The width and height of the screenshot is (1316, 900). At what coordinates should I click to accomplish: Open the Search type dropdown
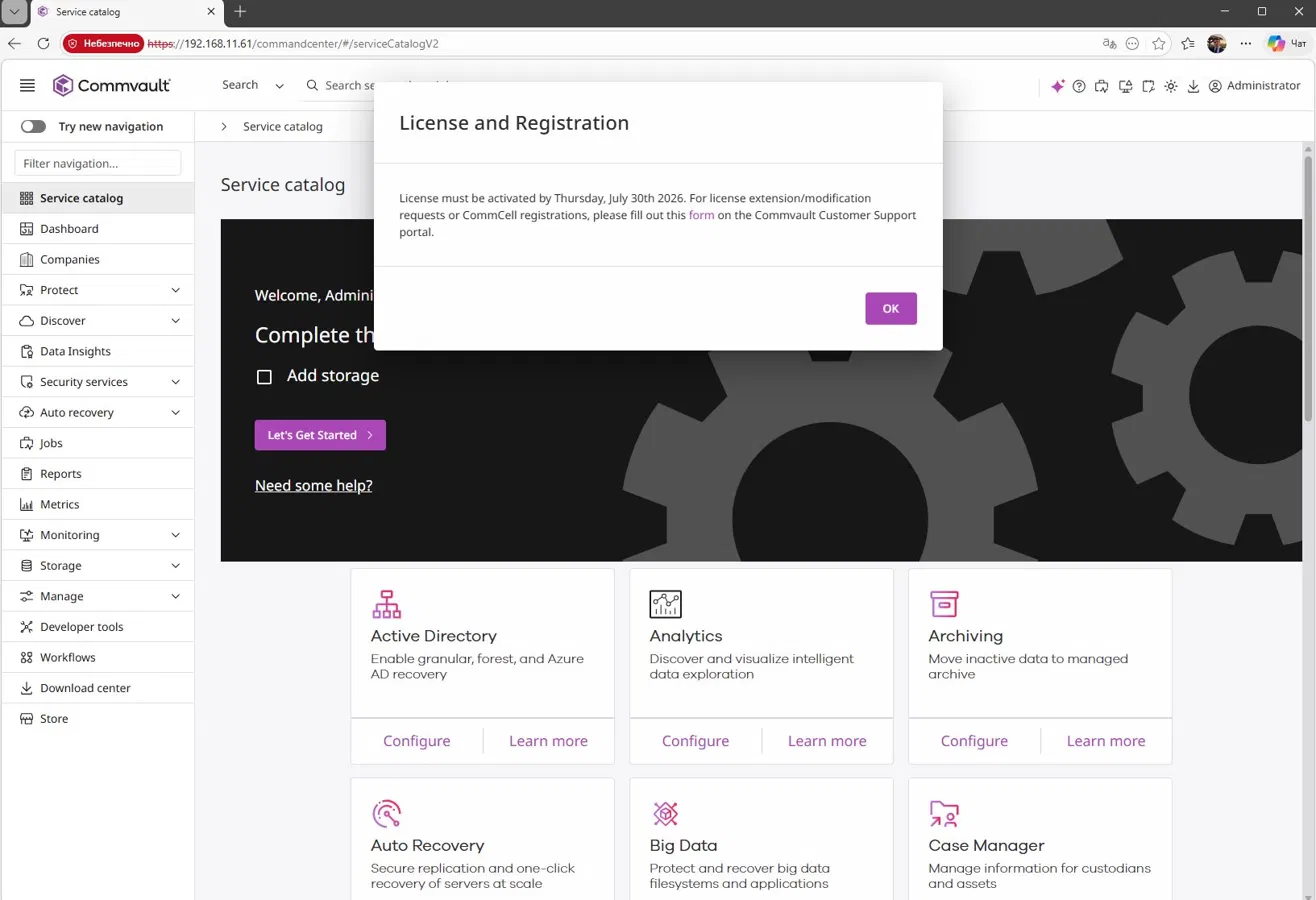coord(252,86)
